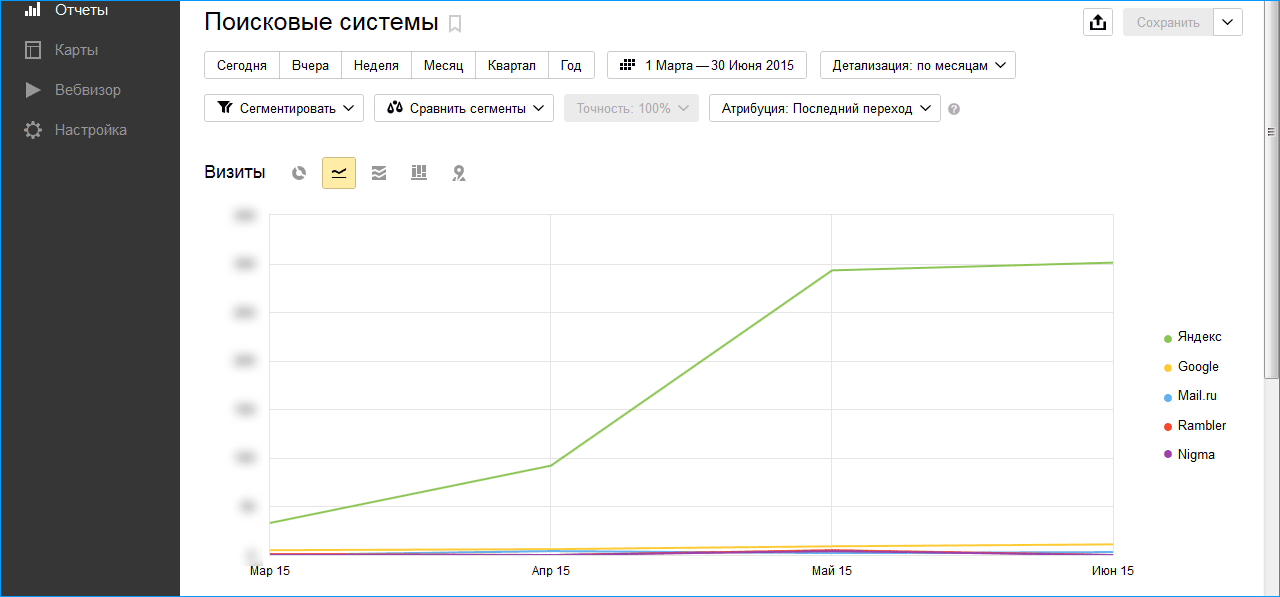Open the map chart view

coord(459,173)
